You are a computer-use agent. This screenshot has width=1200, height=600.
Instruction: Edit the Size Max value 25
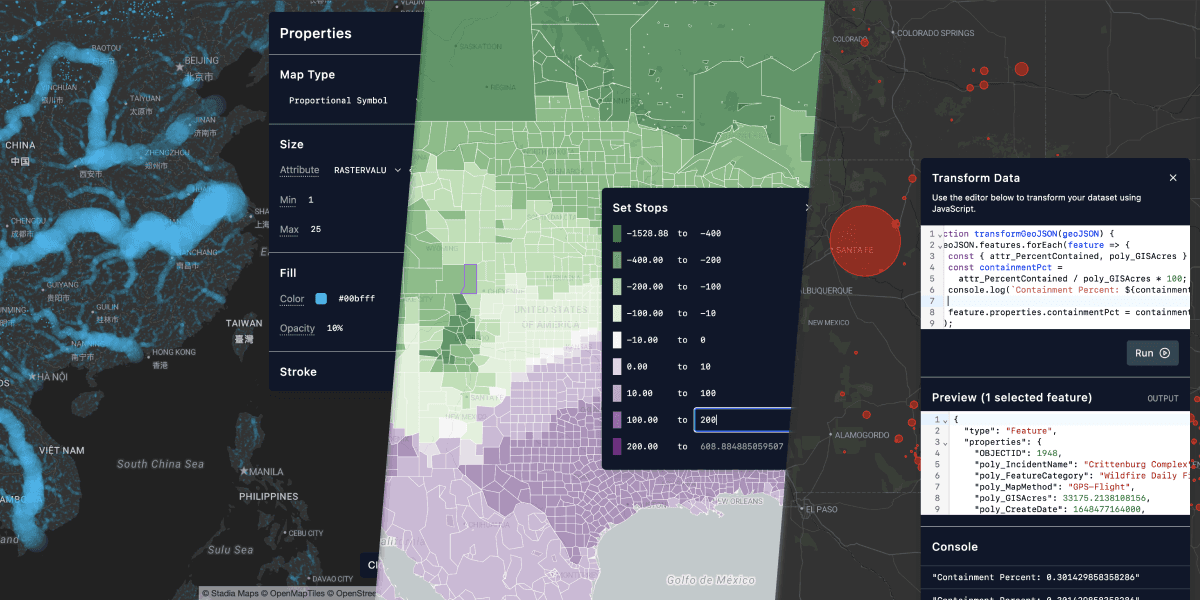pos(314,230)
